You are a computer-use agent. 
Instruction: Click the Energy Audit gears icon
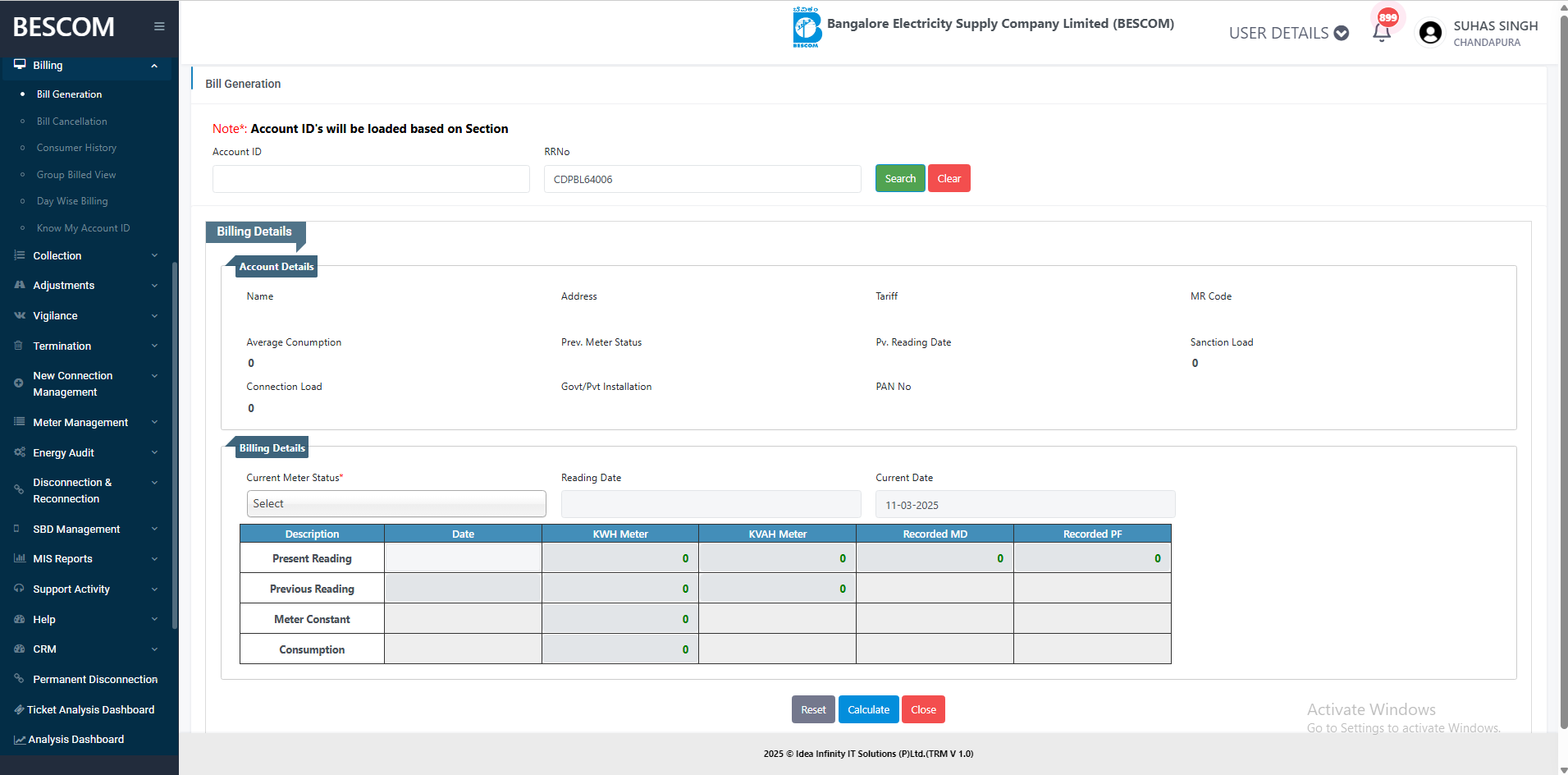pyautogui.click(x=20, y=452)
